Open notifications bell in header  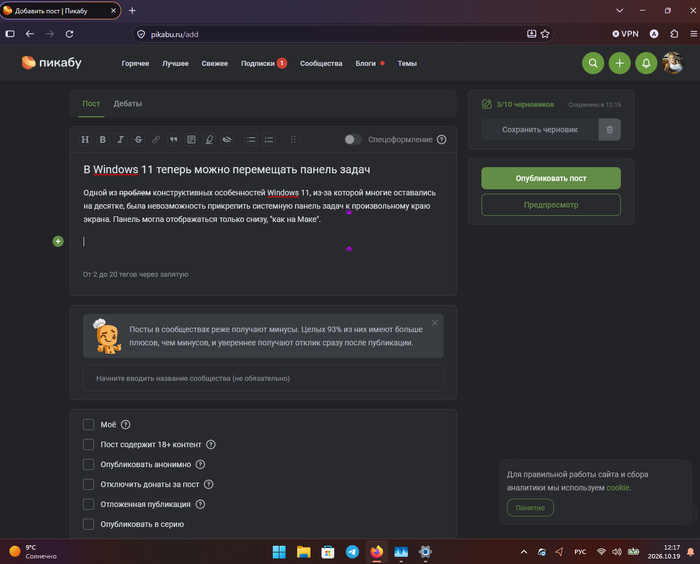[646, 63]
